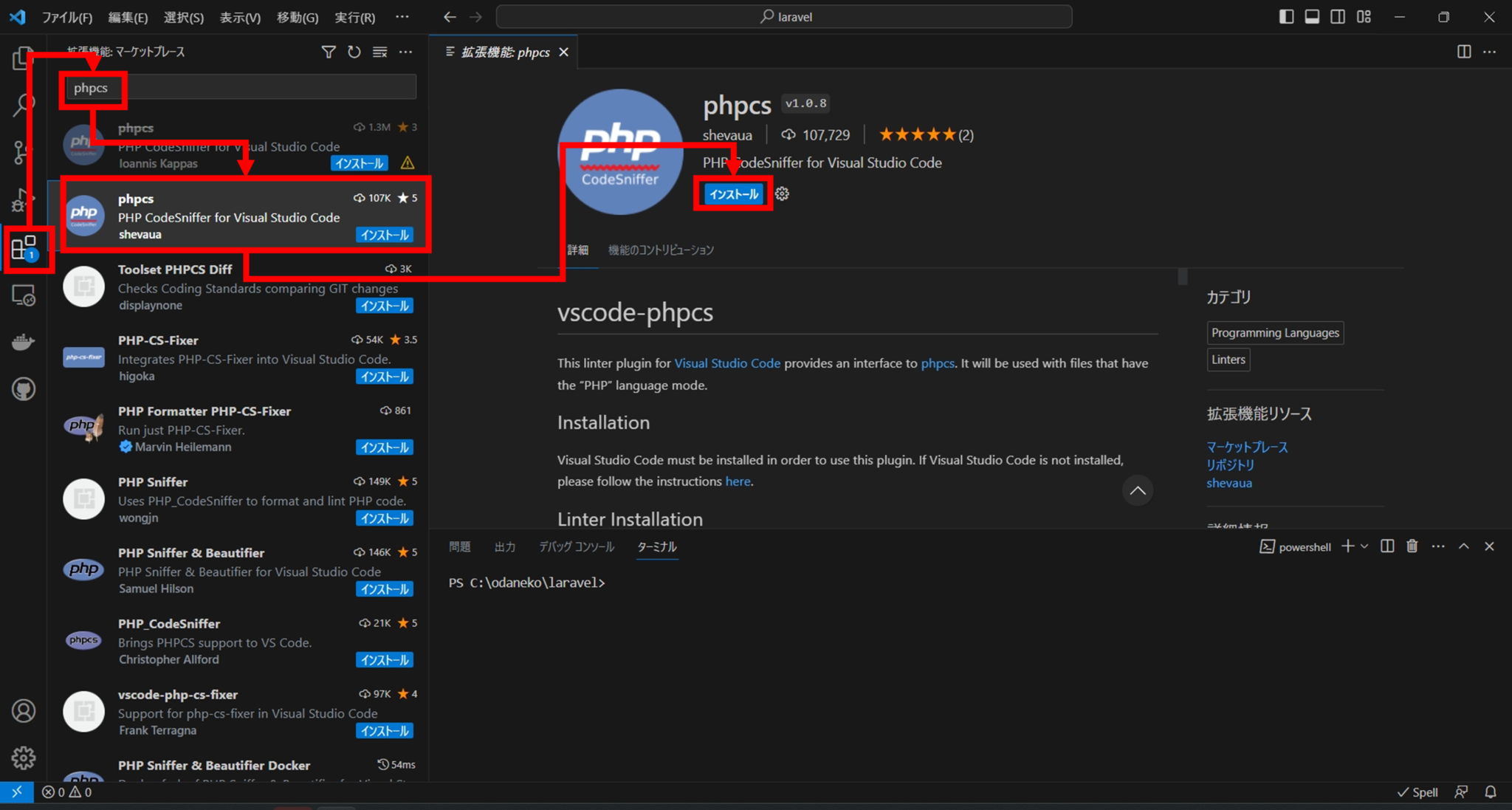Switch to the 出力 panel tab
This screenshot has width=1512, height=810.
point(505,546)
